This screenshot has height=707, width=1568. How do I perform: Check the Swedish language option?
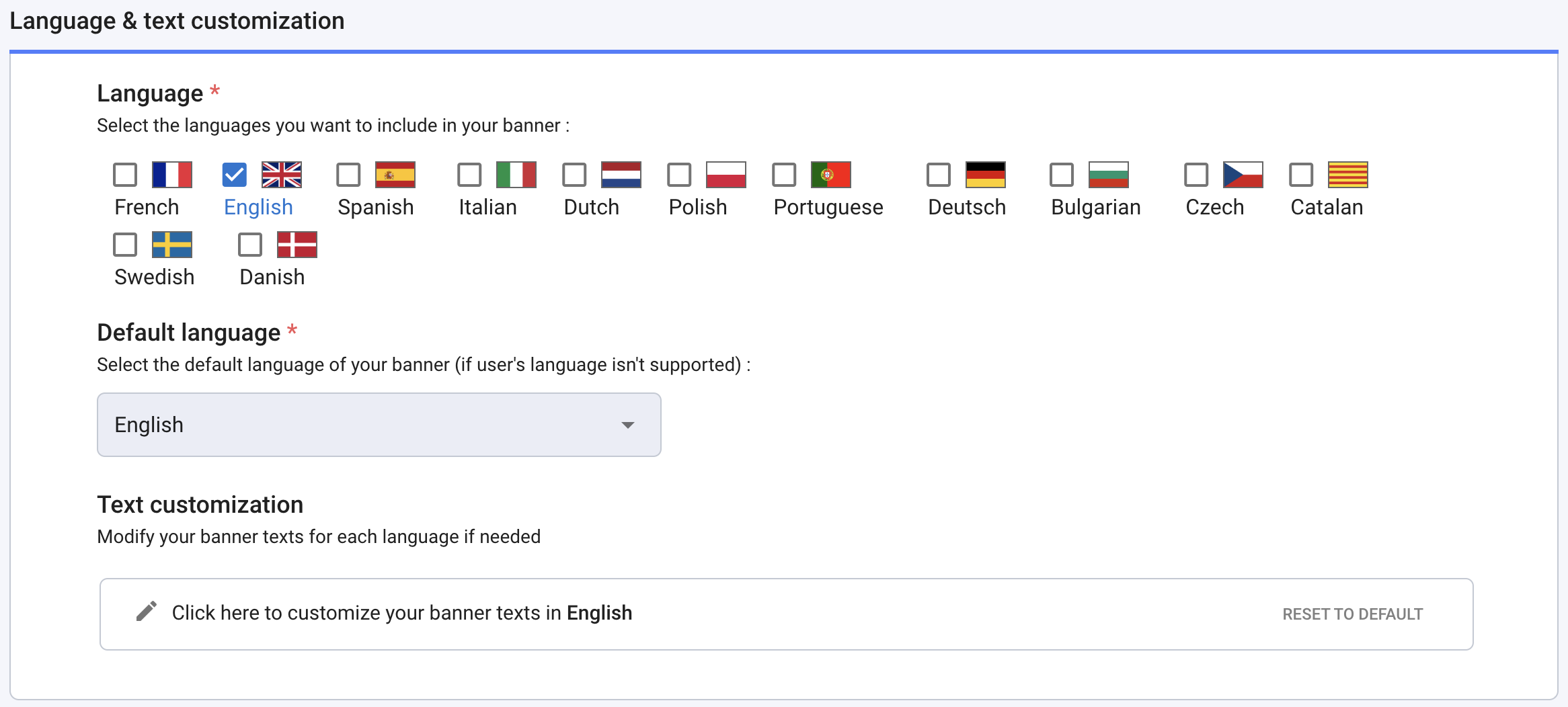[x=124, y=245]
